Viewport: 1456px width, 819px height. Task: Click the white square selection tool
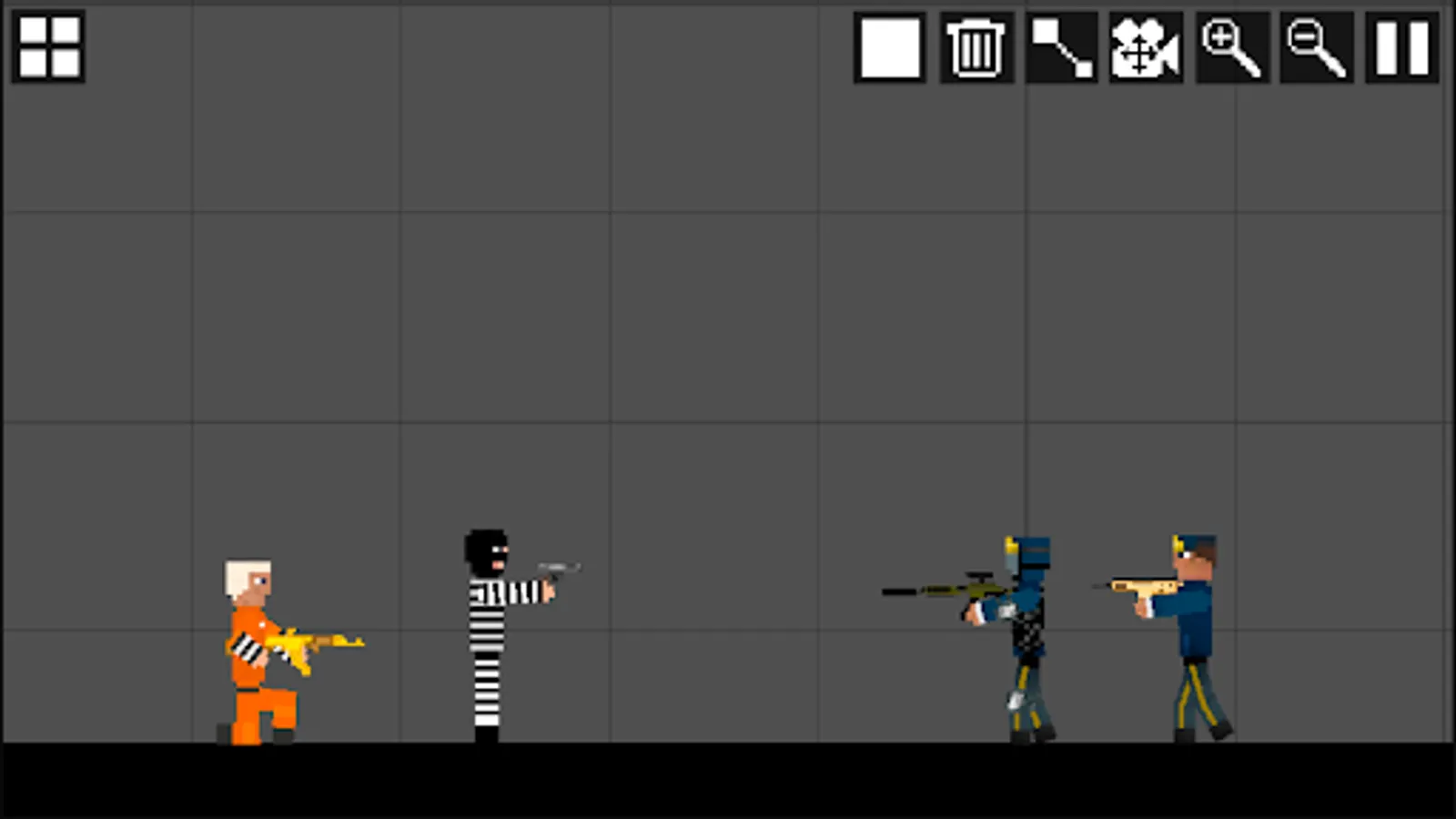(x=890, y=47)
